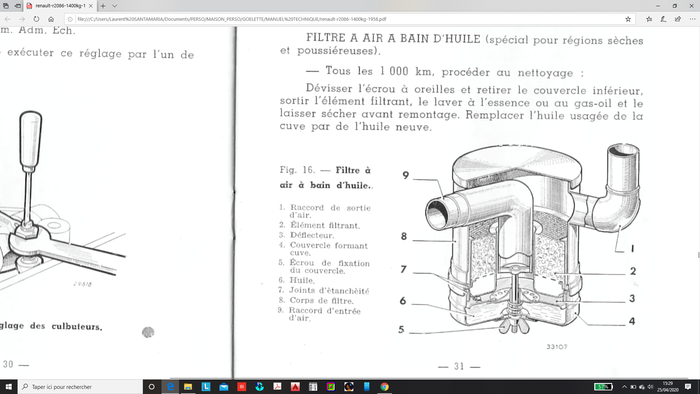The width and height of the screenshot is (700, 394).
Task: Show hidden system tray icons
Action: coord(624,387)
